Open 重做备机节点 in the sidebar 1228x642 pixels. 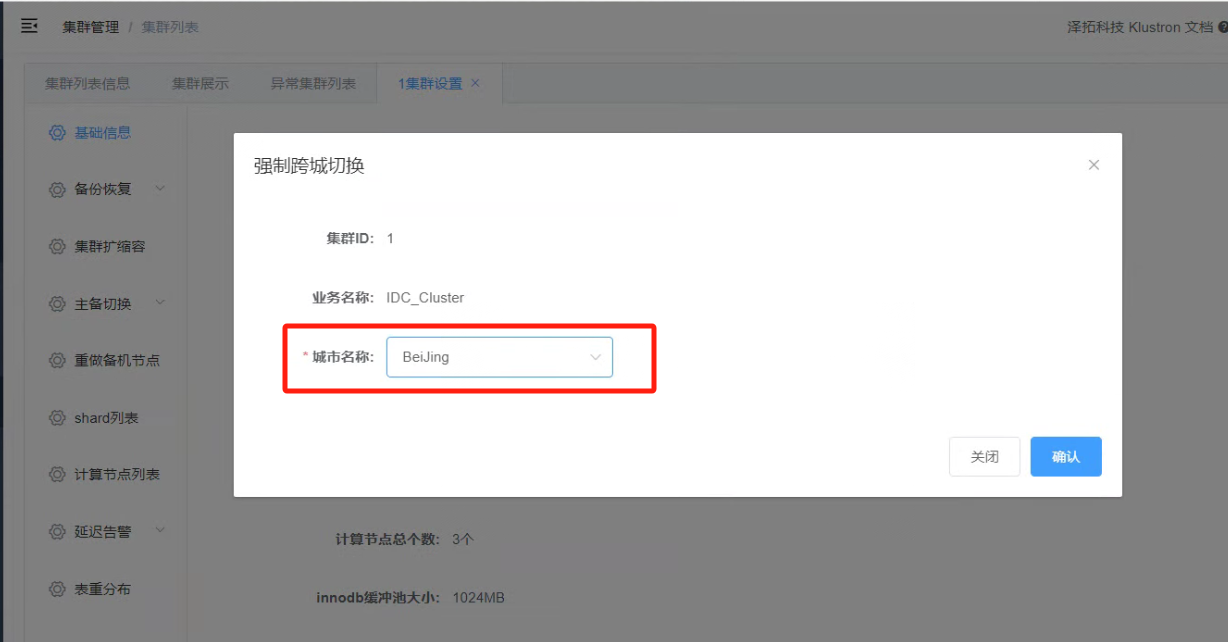click(117, 360)
